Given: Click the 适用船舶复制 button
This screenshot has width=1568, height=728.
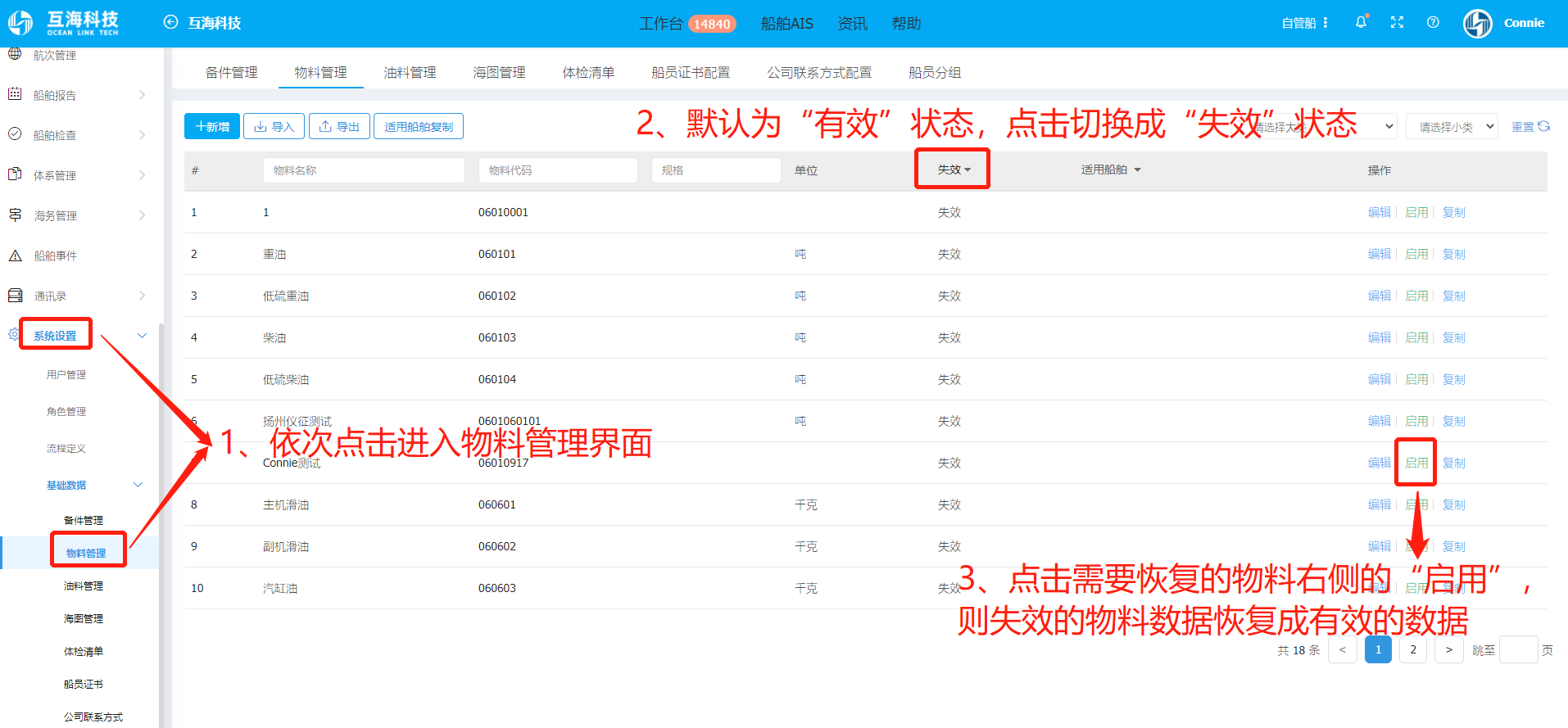Looking at the screenshot, I should [x=419, y=126].
